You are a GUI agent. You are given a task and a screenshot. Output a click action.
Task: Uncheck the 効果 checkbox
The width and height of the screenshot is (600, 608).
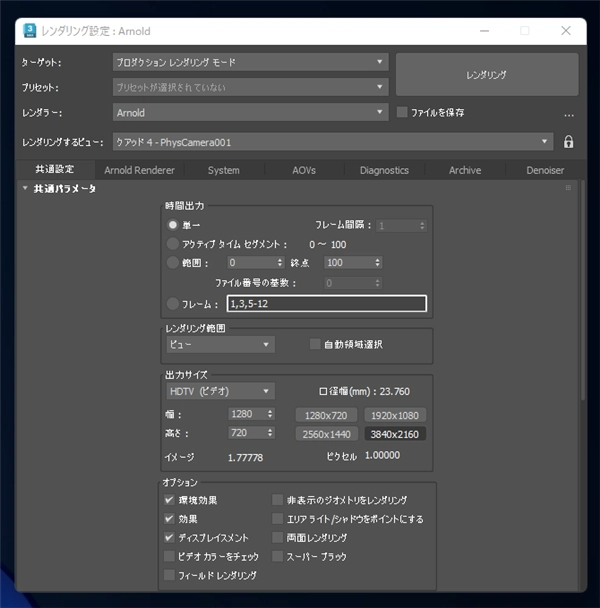coord(169,518)
